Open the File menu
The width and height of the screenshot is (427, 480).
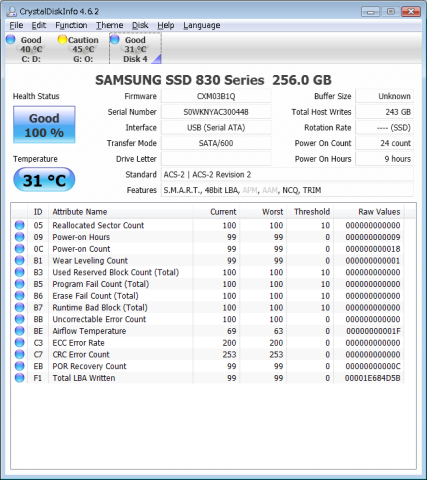tap(16, 25)
